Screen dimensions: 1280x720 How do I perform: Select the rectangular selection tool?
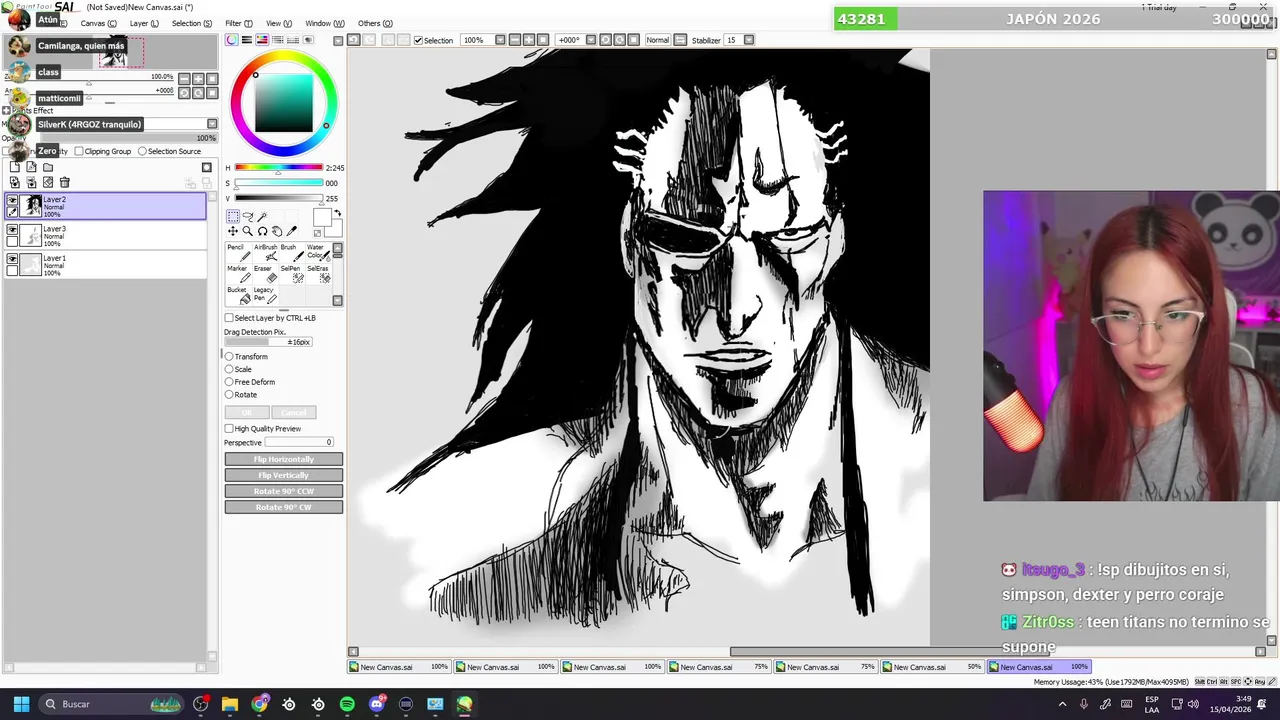click(233, 216)
